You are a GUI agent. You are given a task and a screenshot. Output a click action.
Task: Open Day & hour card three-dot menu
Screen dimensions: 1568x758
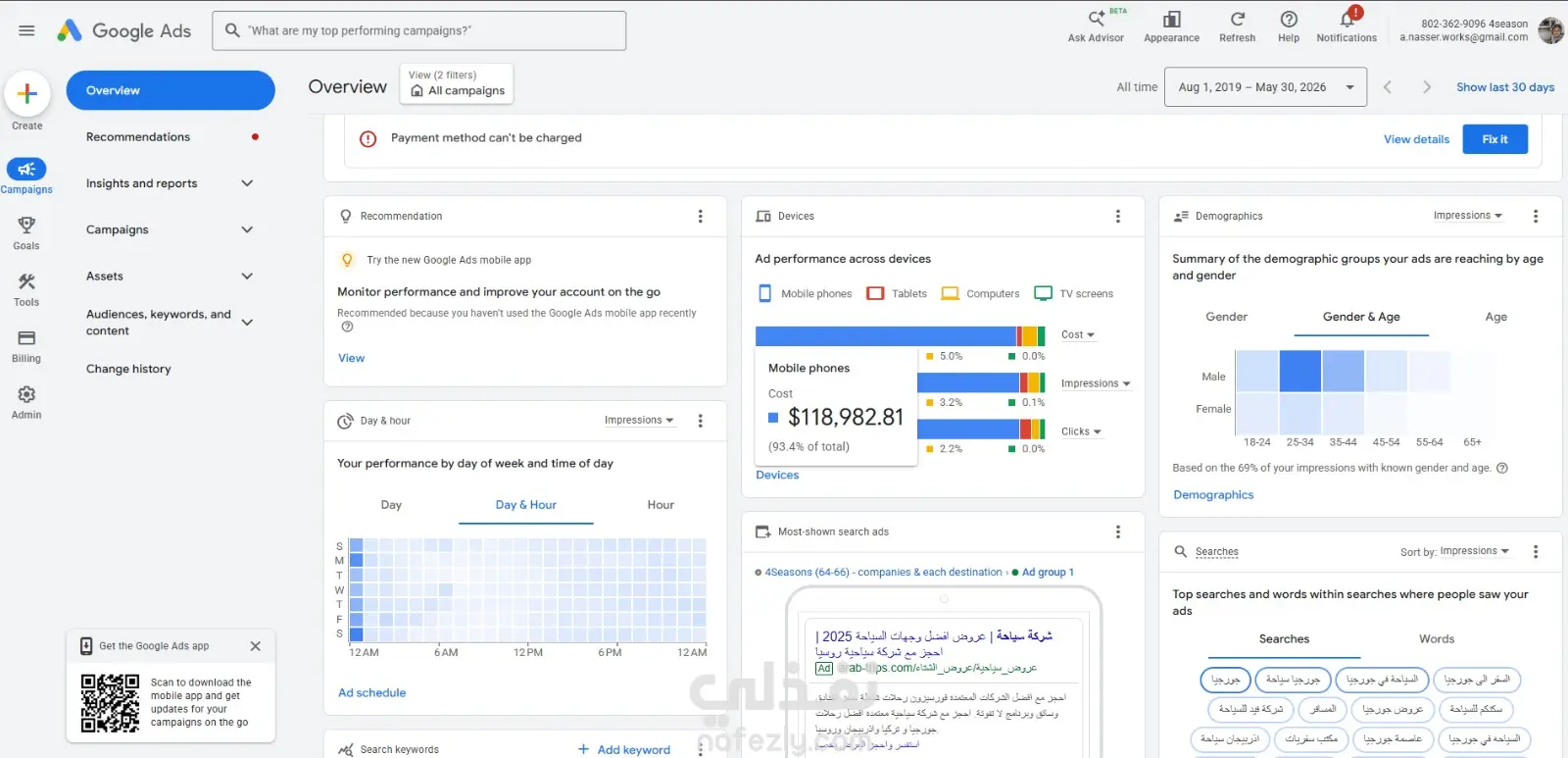[x=700, y=421]
